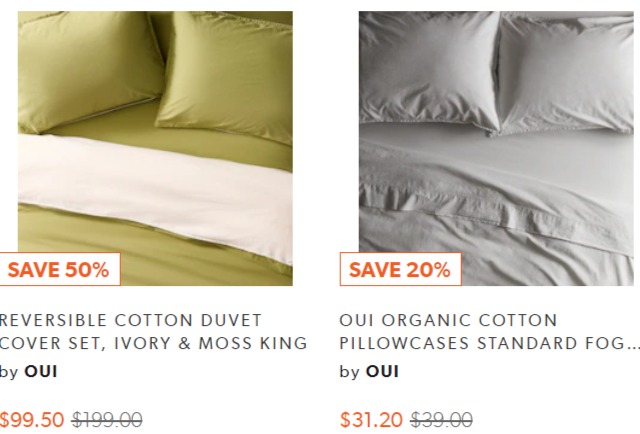Click the right grey pillow in photo
The image size is (640, 434).
point(567,71)
